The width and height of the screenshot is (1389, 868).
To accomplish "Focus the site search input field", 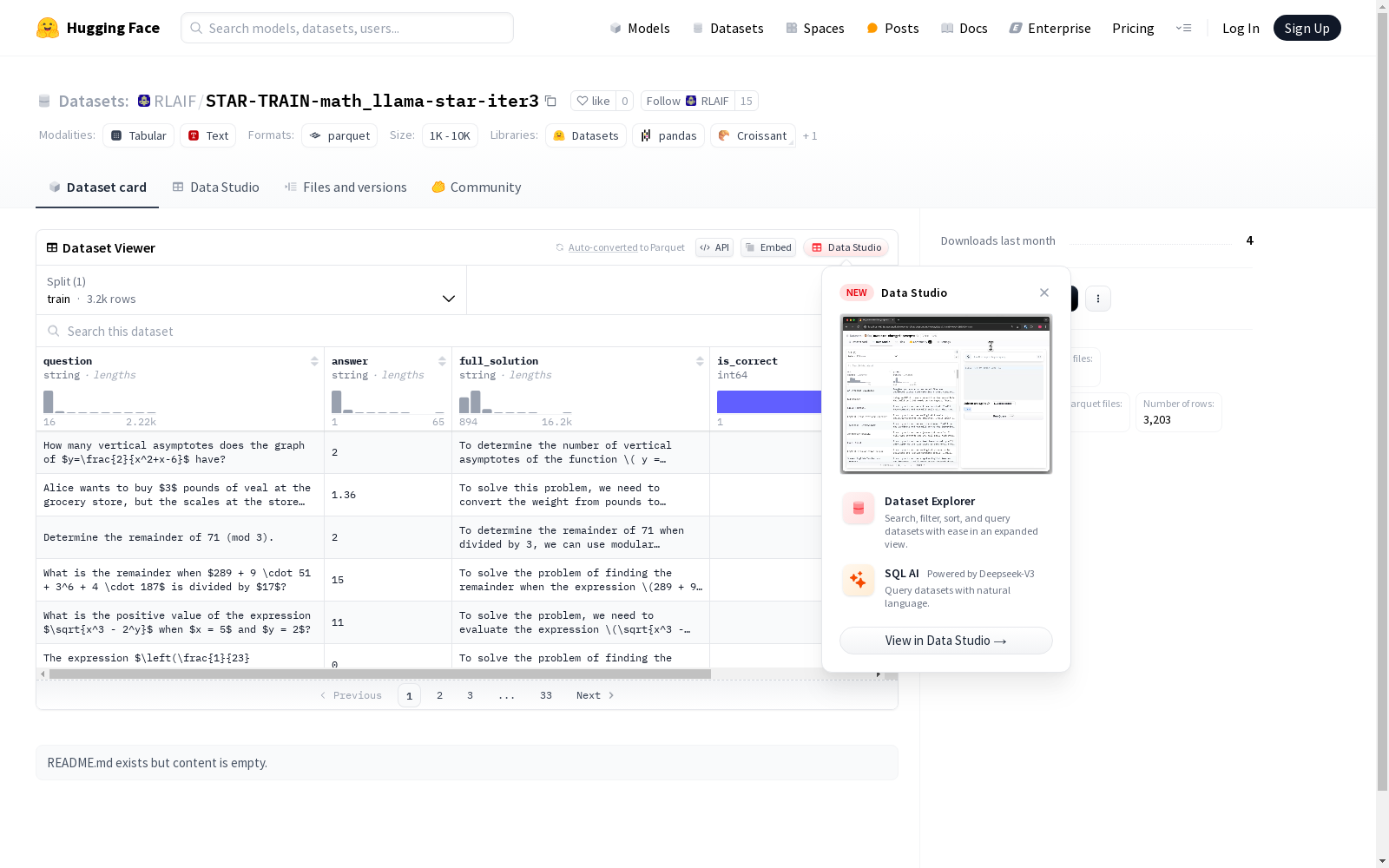I will pos(347,28).
